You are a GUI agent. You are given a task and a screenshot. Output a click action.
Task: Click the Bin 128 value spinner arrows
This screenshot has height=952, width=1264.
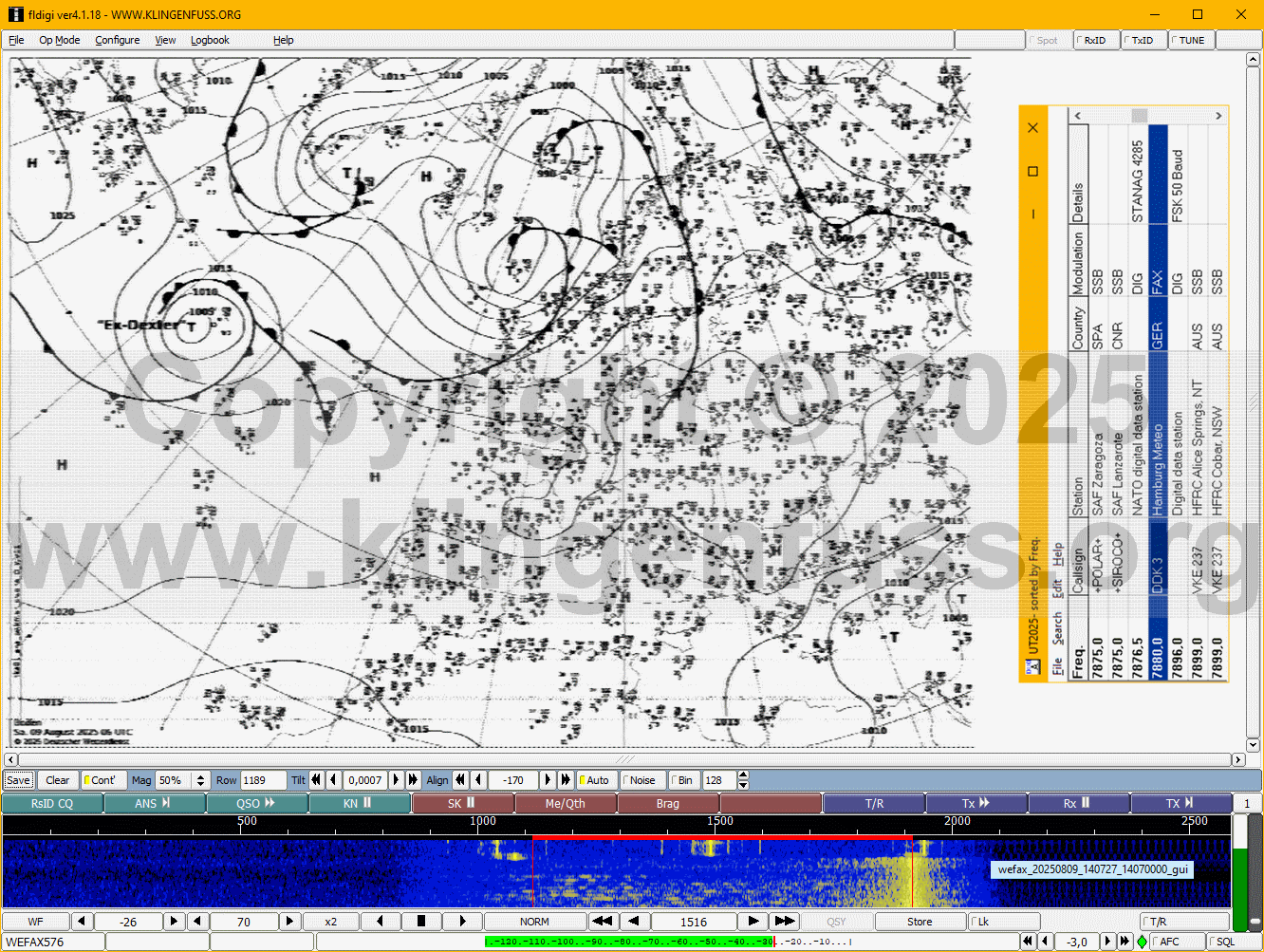point(743,780)
